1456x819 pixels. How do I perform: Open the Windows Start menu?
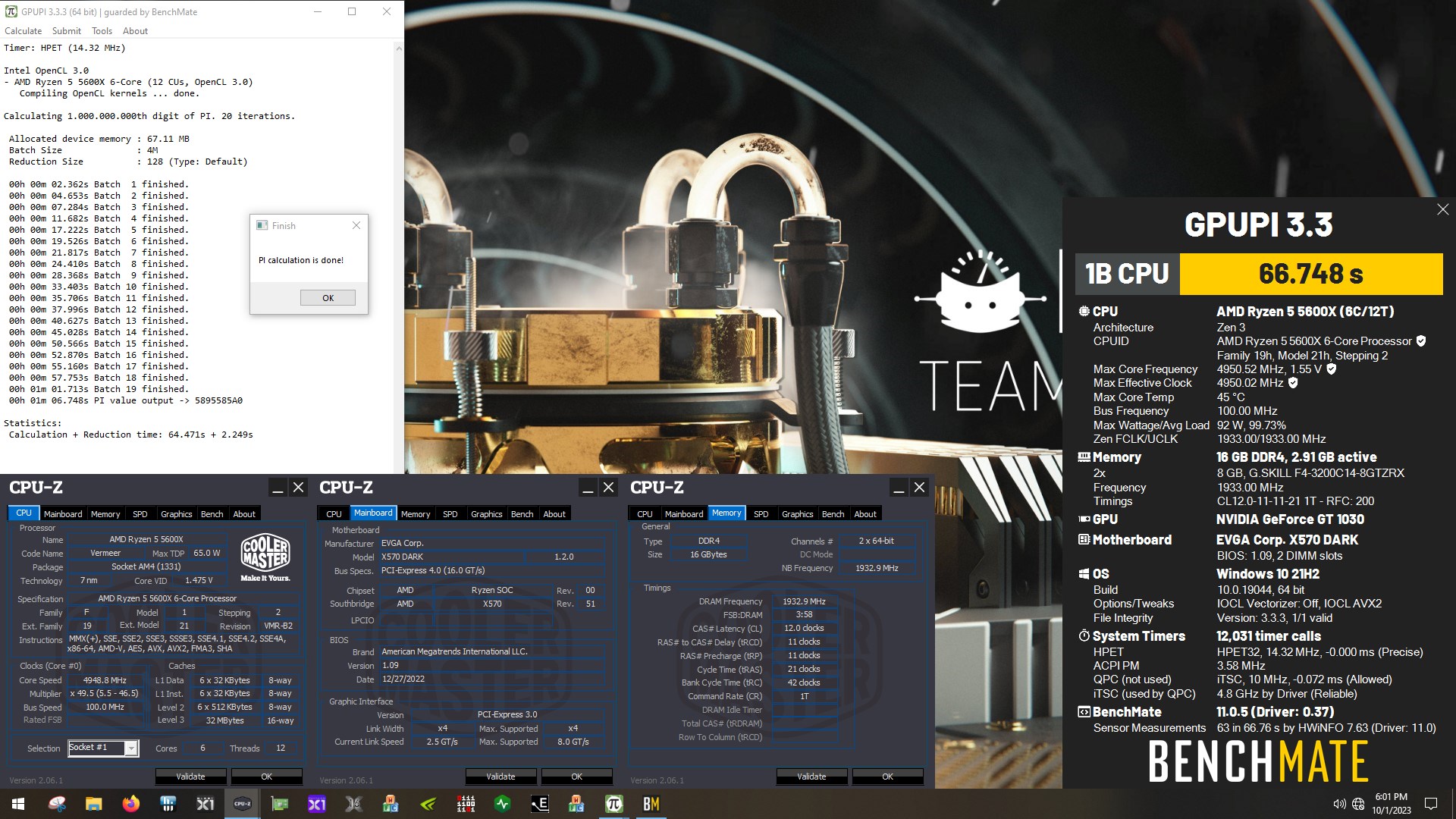click(18, 804)
